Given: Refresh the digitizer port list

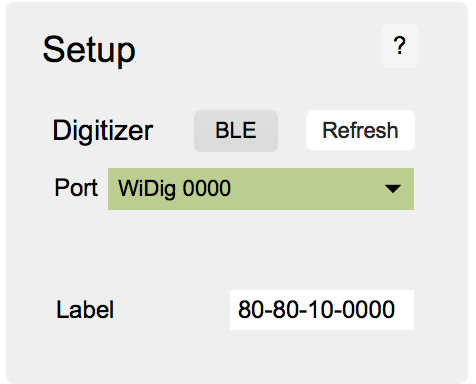Looking at the screenshot, I should click(x=360, y=130).
